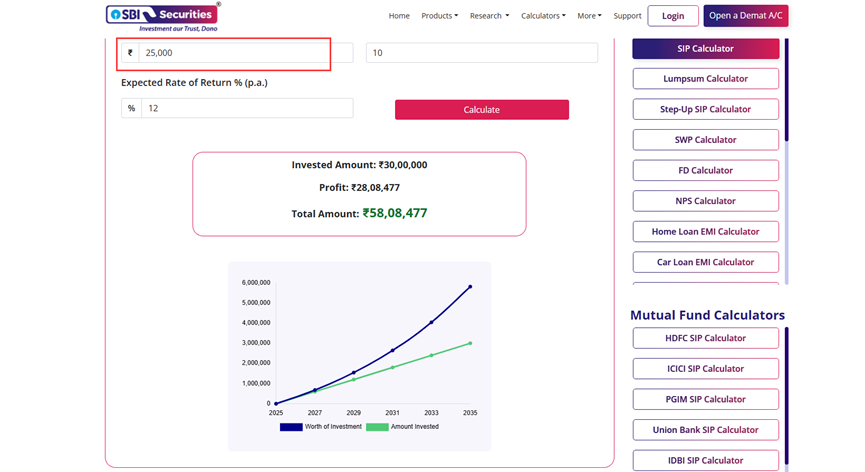Click the Total Amount value ₹58,08,477

click(x=395, y=213)
